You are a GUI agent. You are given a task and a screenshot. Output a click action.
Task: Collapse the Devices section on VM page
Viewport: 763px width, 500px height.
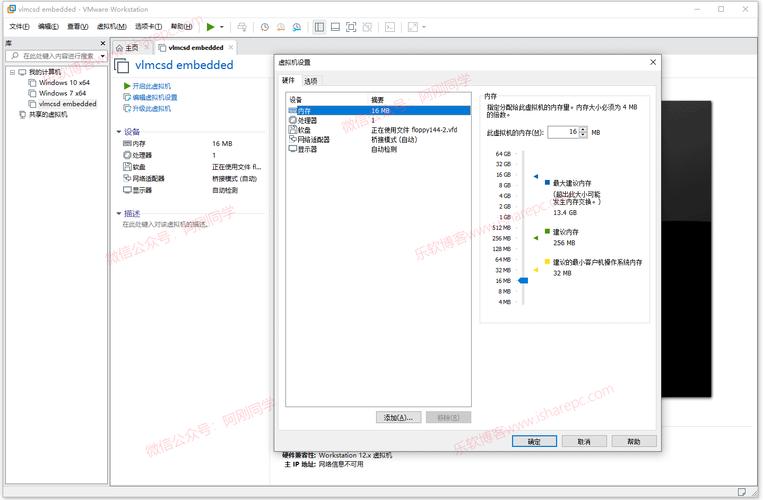119,132
